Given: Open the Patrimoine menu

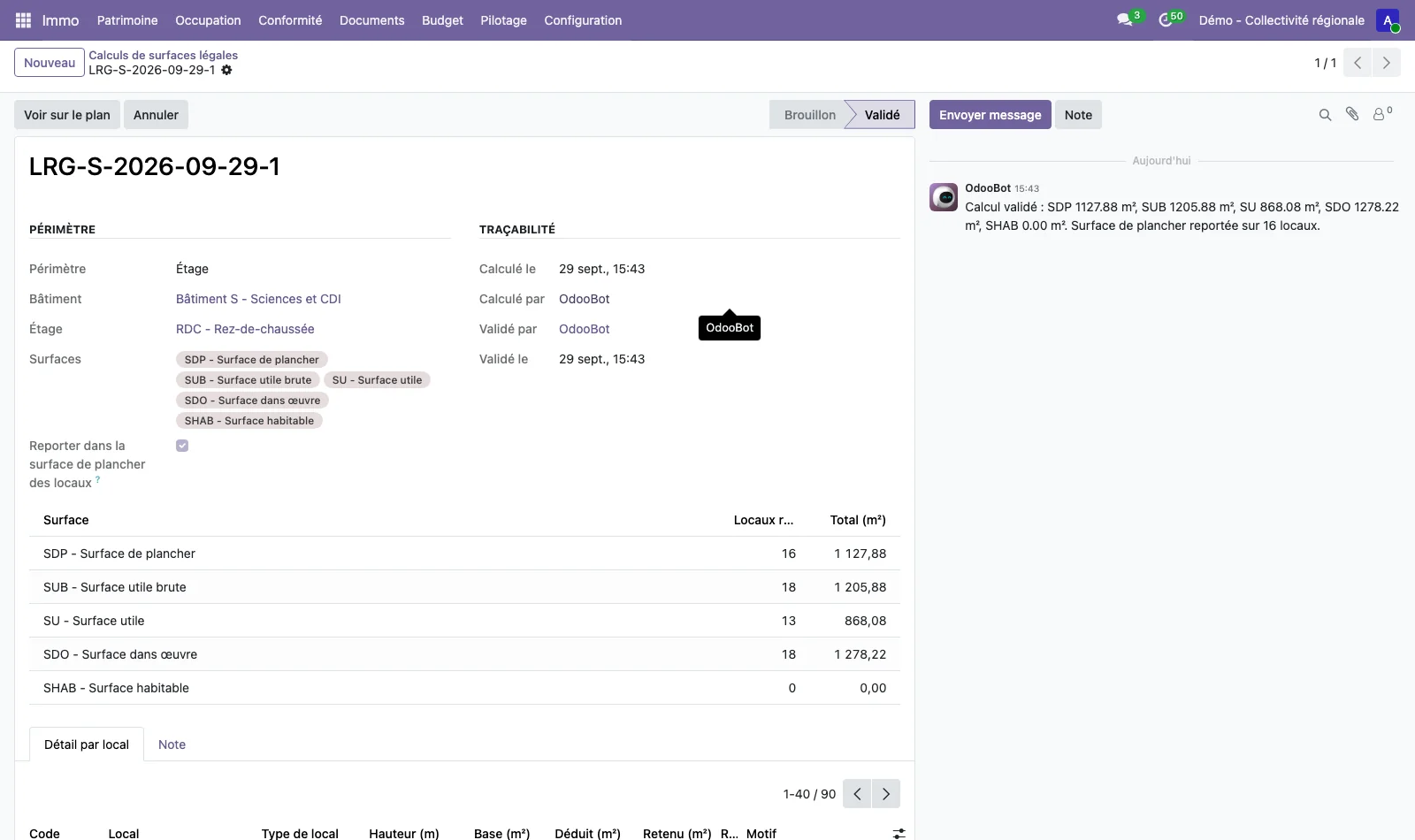Looking at the screenshot, I should click(127, 20).
